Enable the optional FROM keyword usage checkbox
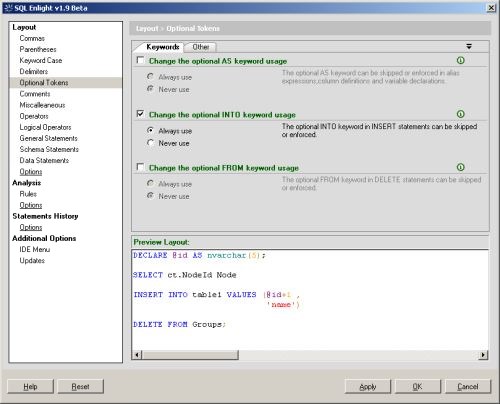The image size is (500, 404). coord(140,167)
